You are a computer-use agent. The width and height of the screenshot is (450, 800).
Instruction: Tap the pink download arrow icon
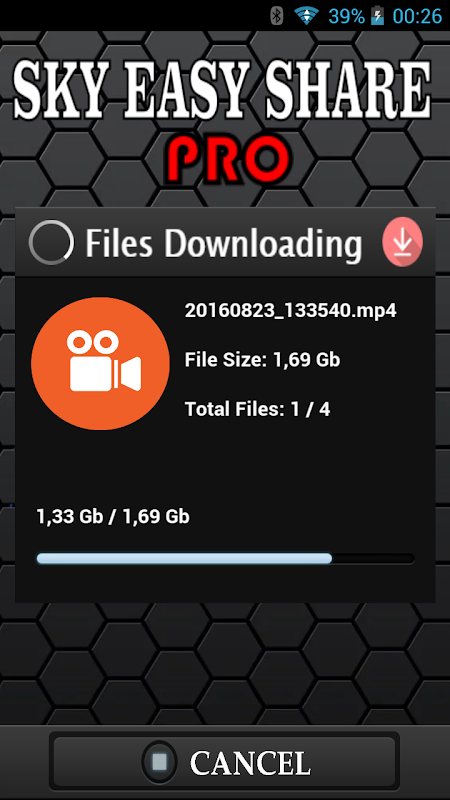click(x=403, y=242)
